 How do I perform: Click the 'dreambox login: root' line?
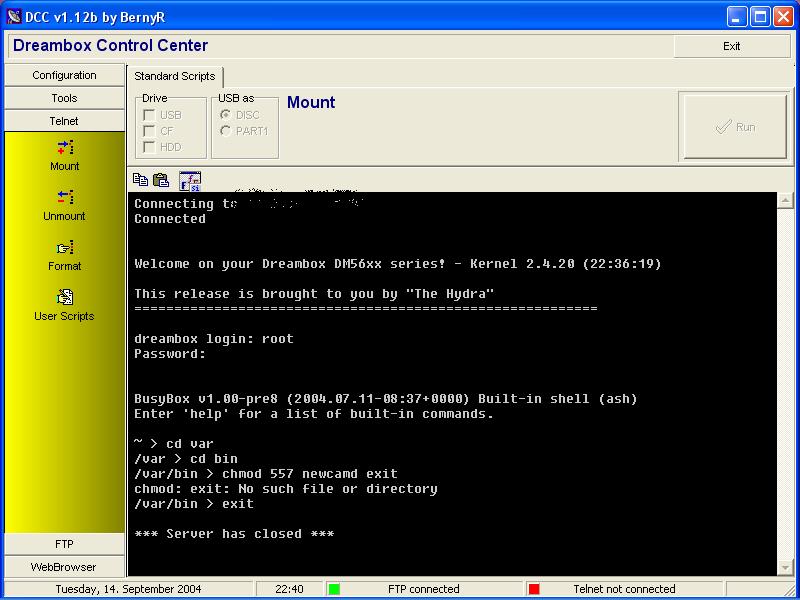coord(214,339)
